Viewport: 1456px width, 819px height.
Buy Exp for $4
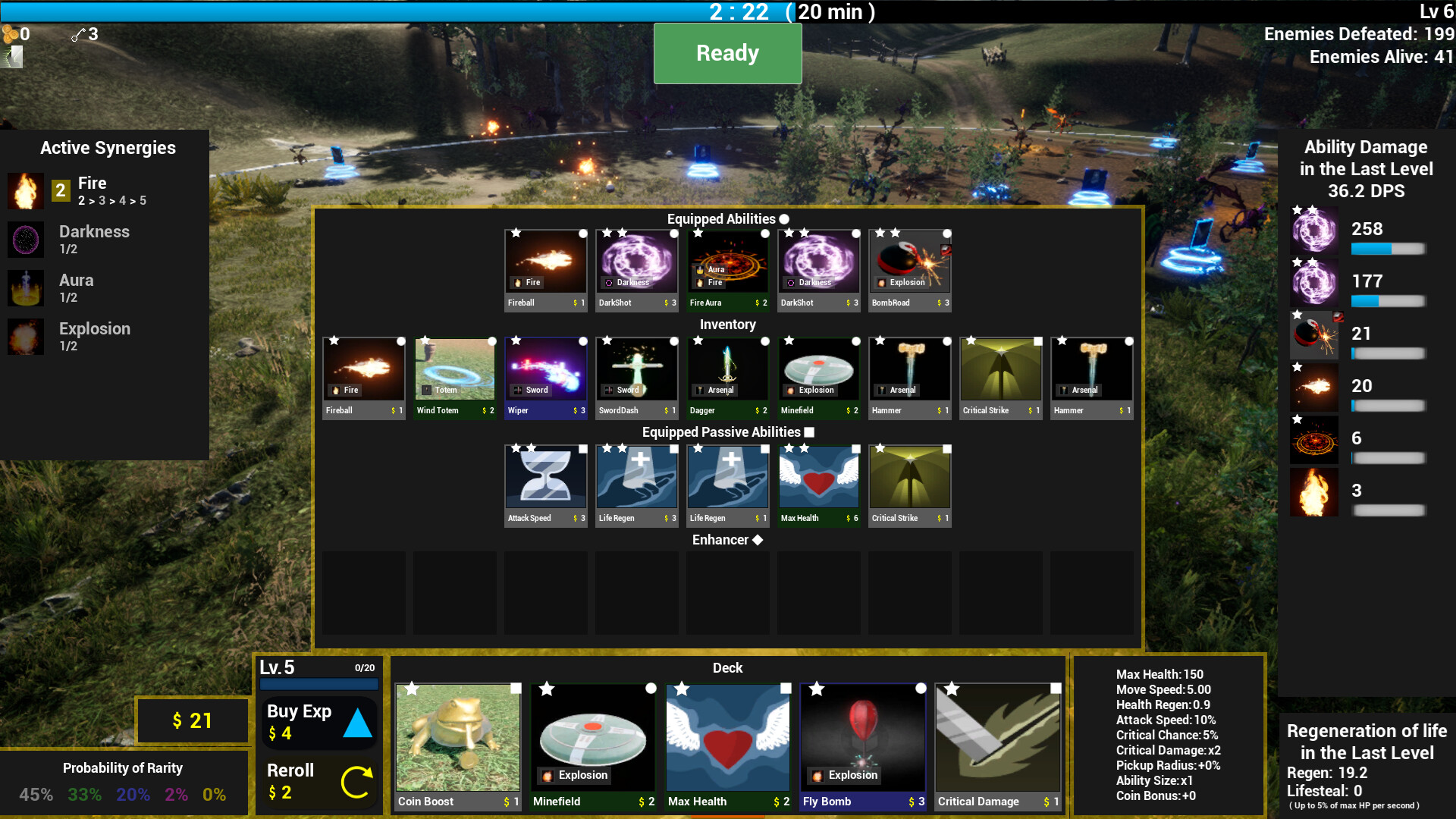point(318,722)
